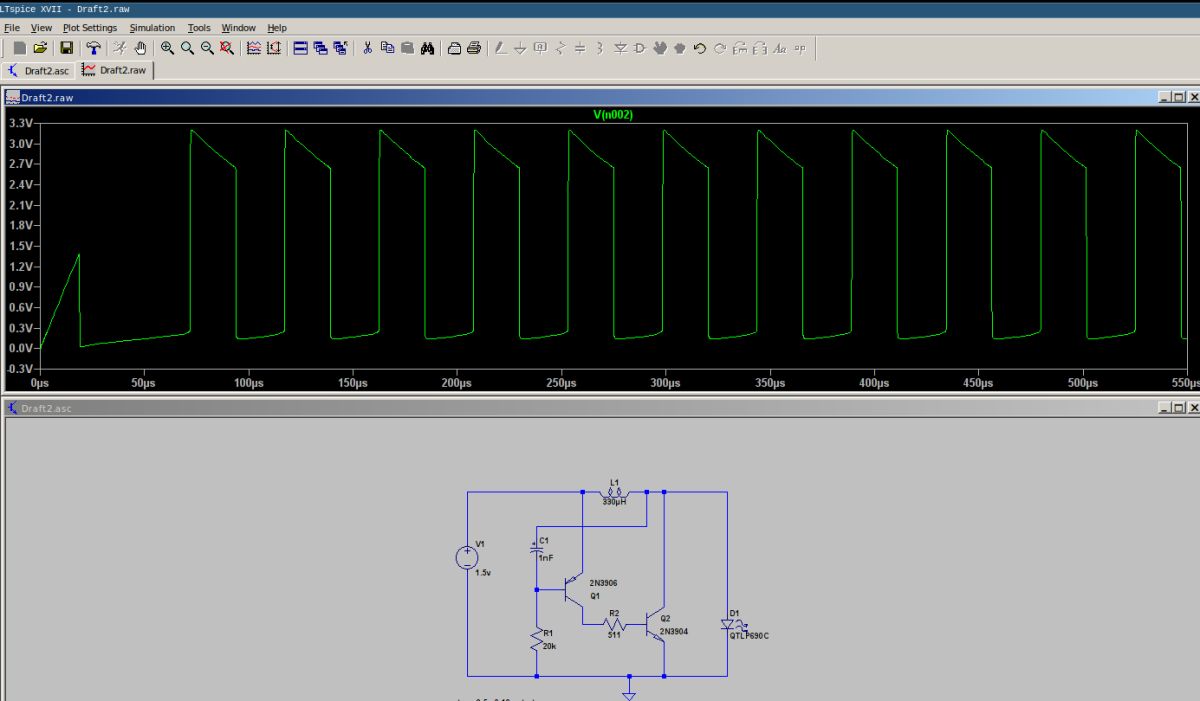Click the 3.3V vertical axis label
The image size is (1200, 701).
point(21,123)
